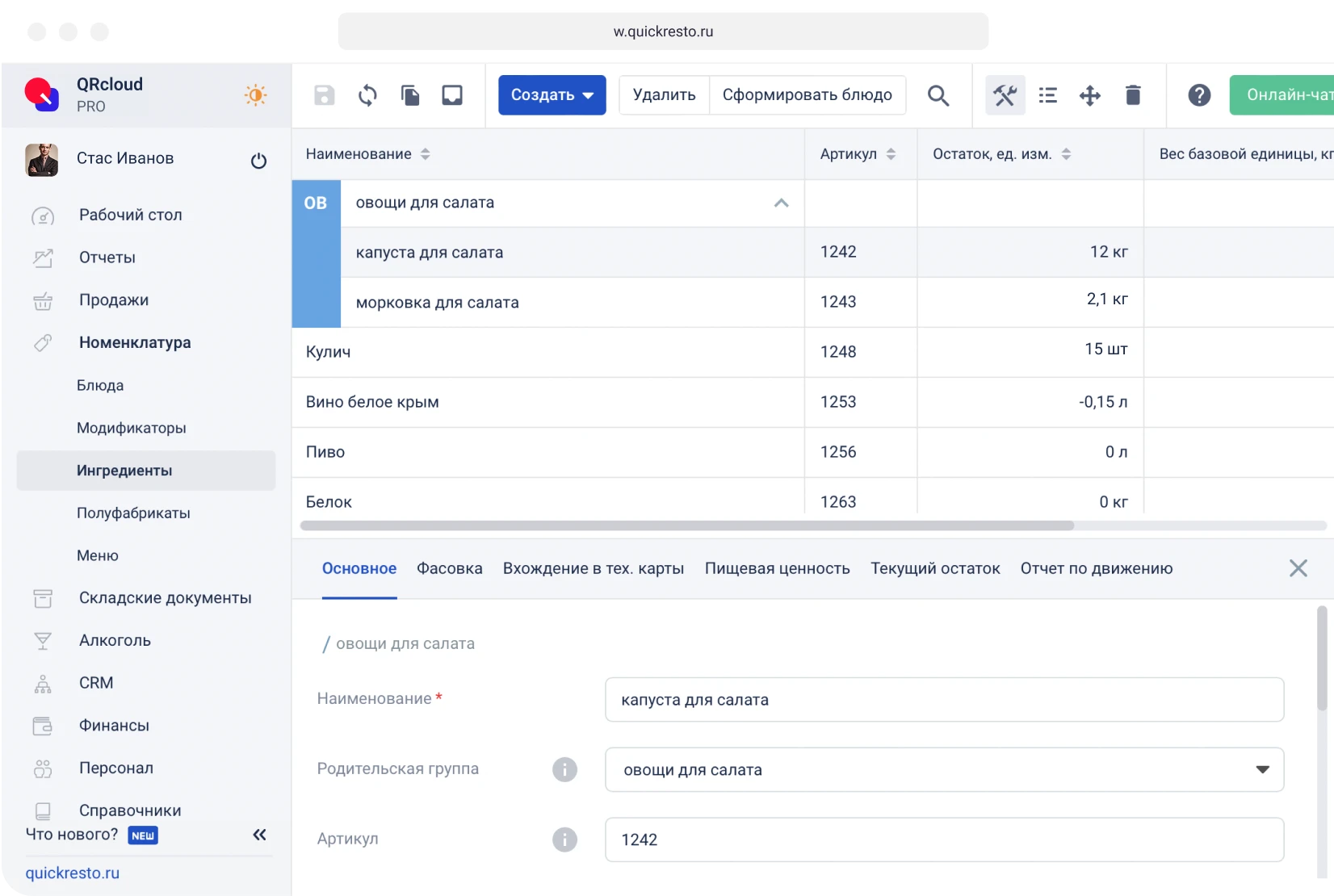Click the Артикул 1242 input field

943,839
